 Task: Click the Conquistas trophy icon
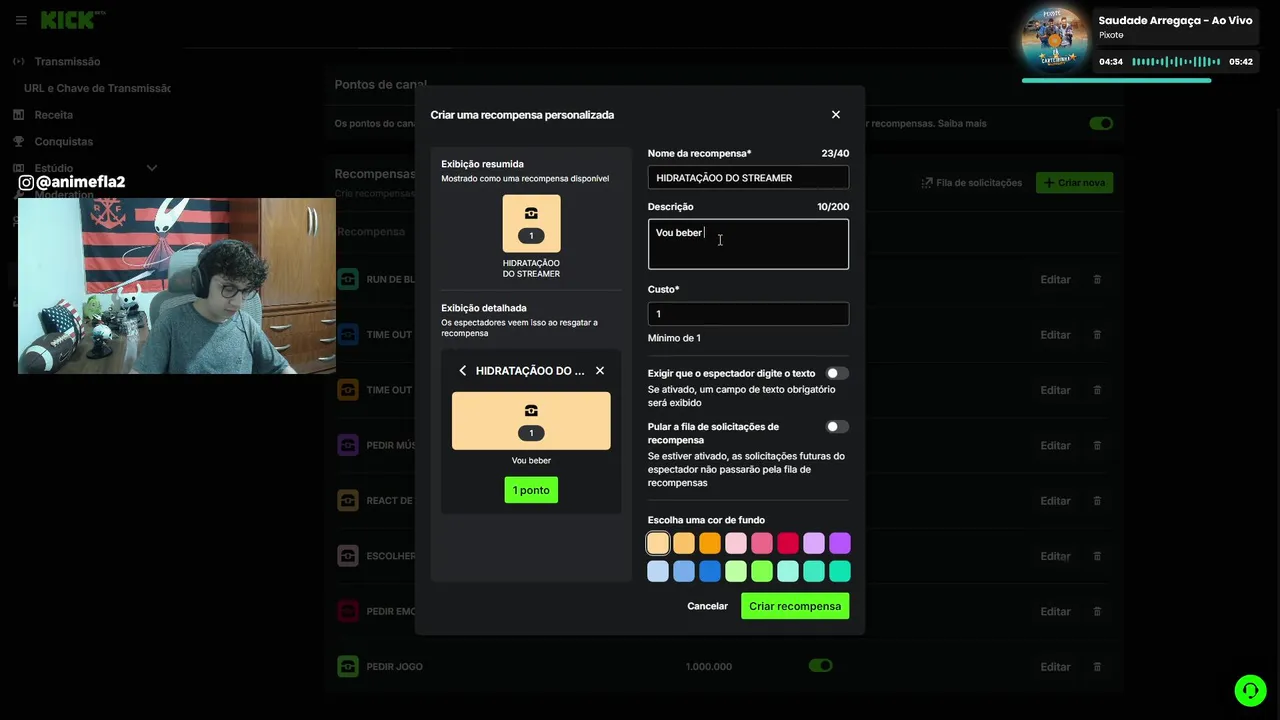coord(18,141)
